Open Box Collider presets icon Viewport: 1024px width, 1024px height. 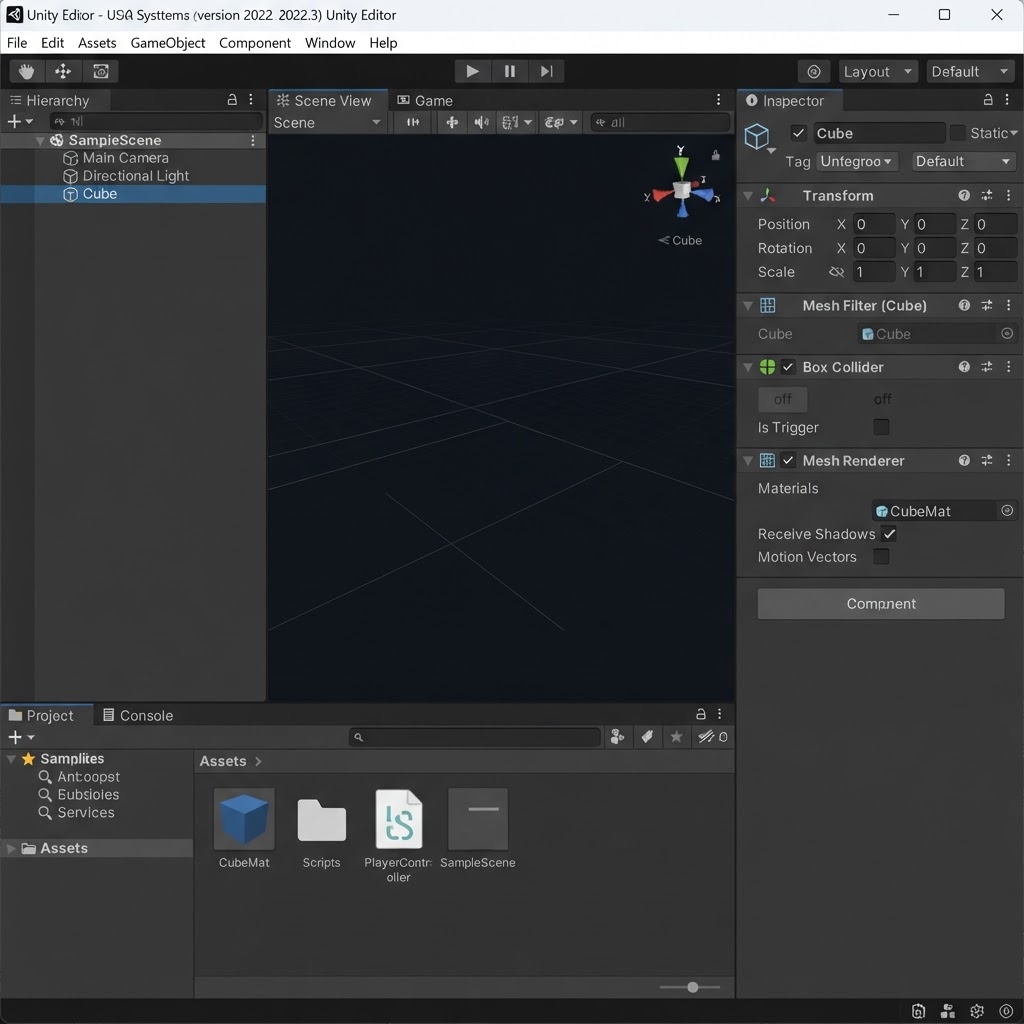(x=987, y=367)
